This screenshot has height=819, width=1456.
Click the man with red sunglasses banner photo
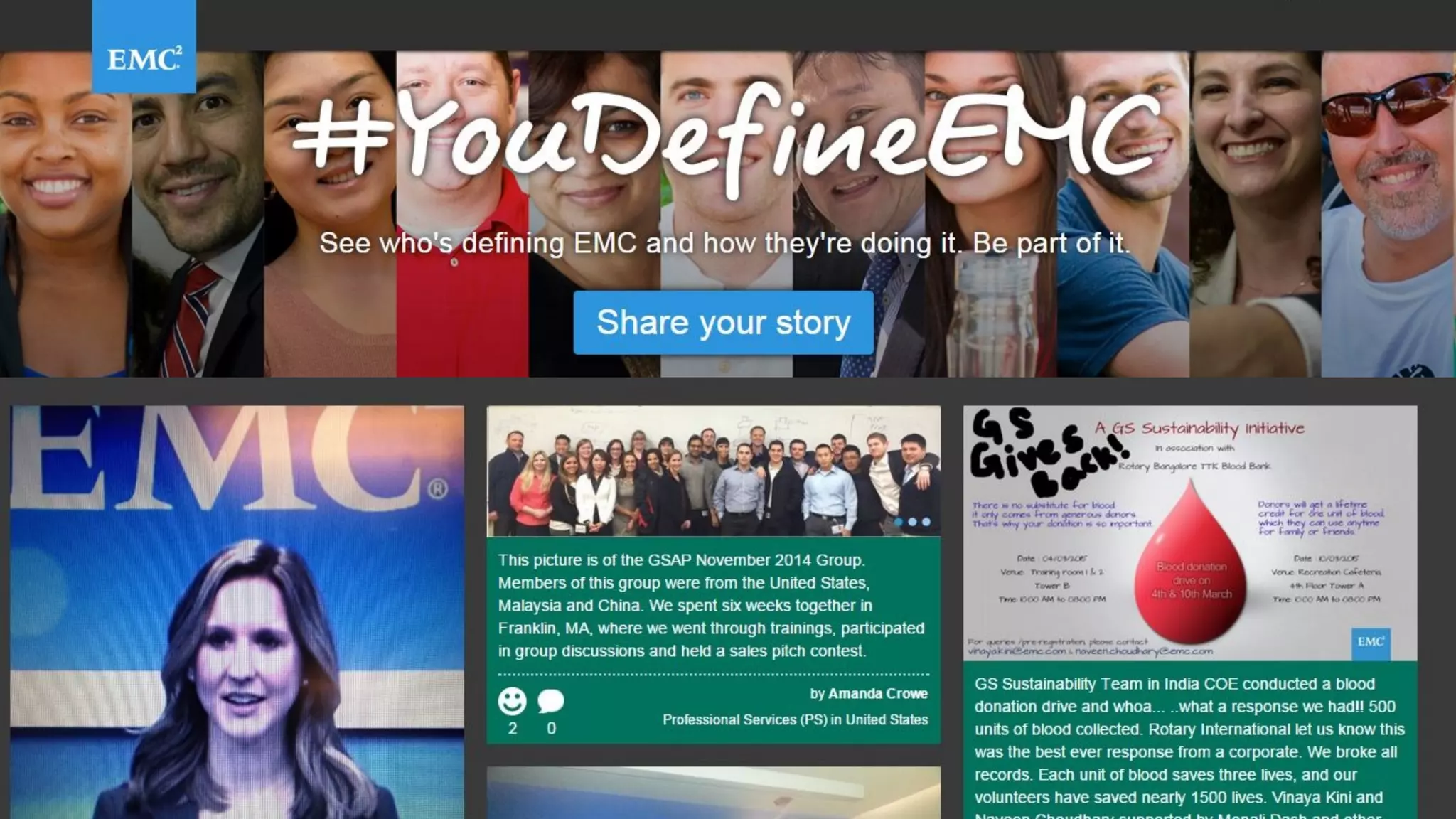click(x=1388, y=213)
